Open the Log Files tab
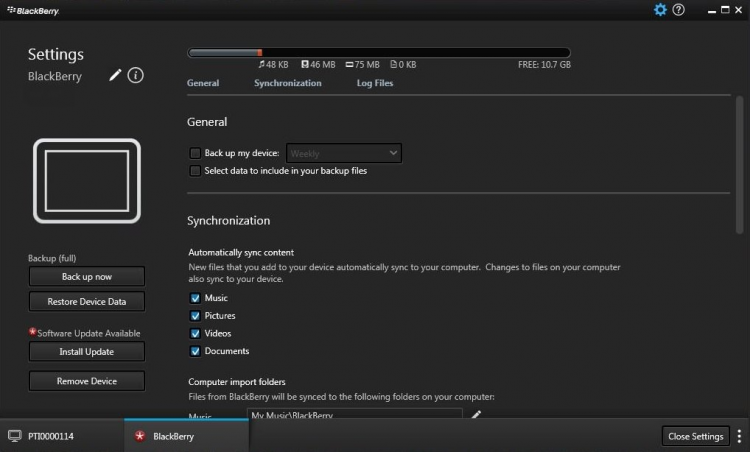Viewport: 750px width, 452px height. pyautogui.click(x=375, y=83)
